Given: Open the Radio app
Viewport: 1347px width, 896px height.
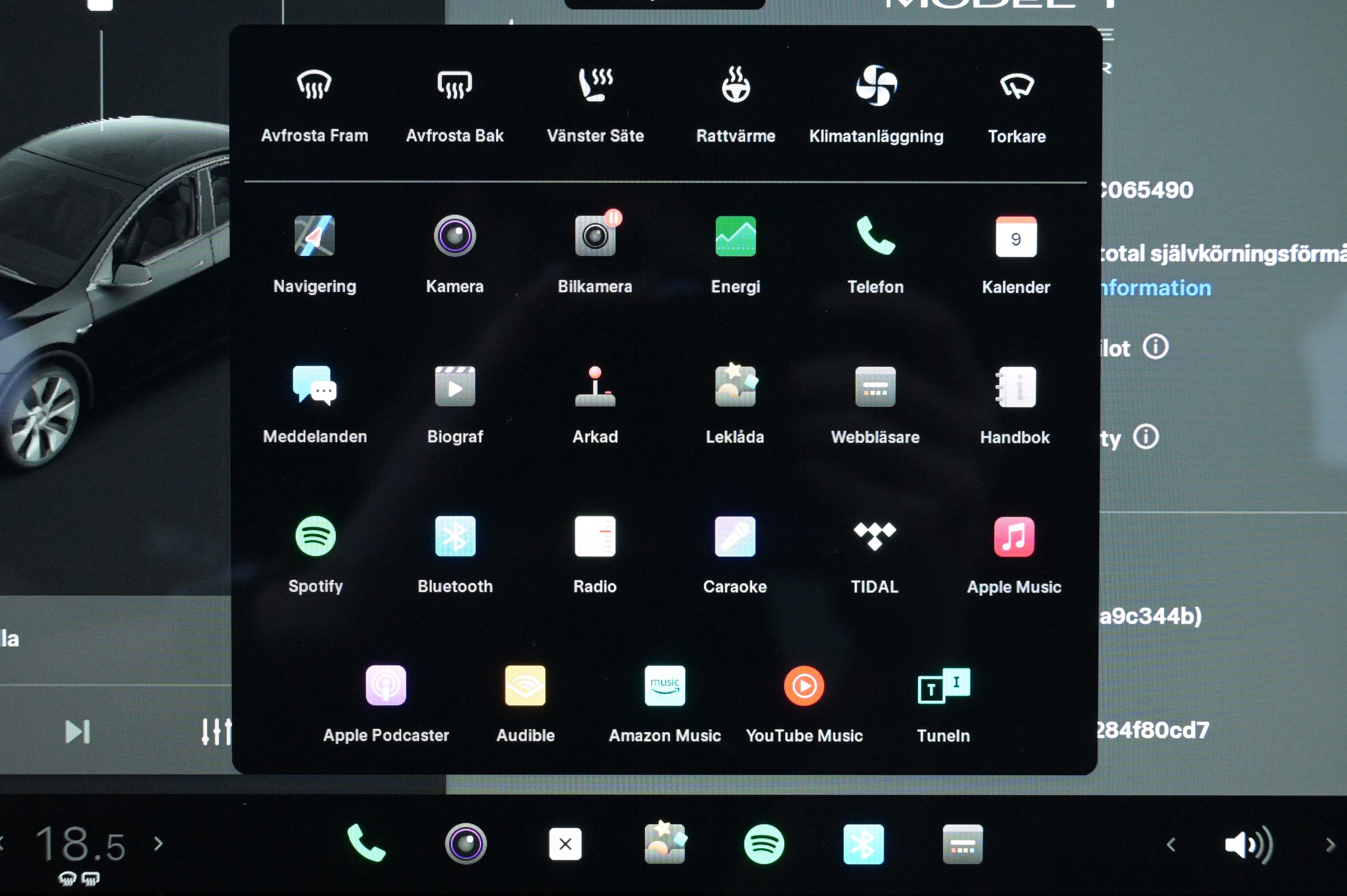Looking at the screenshot, I should coord(595,555).
